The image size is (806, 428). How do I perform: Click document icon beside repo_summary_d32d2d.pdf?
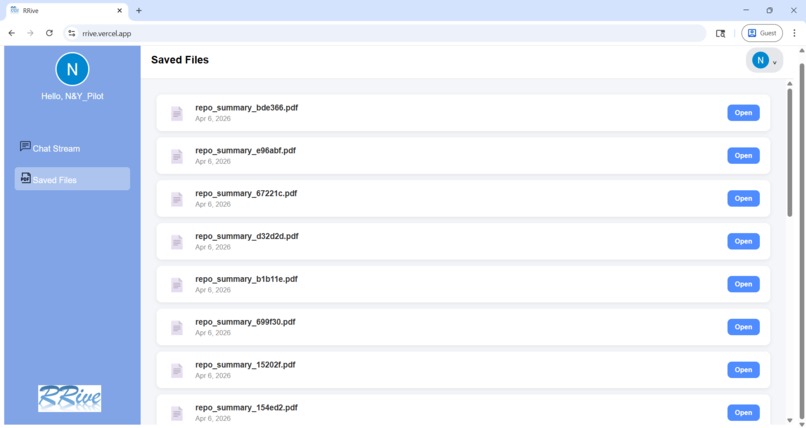pos(177,242)
